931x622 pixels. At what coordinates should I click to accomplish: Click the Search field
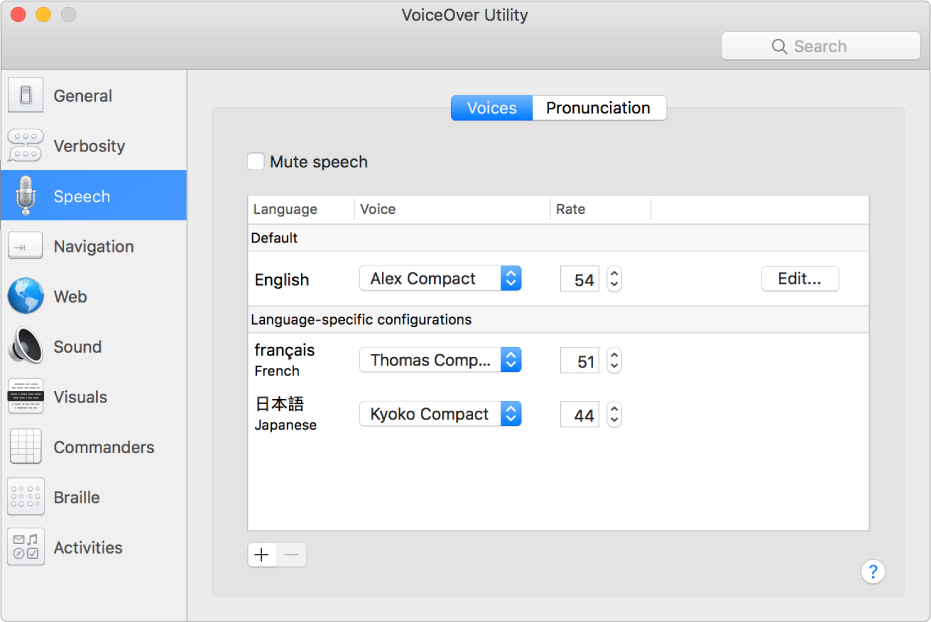[x=820, y=46]
